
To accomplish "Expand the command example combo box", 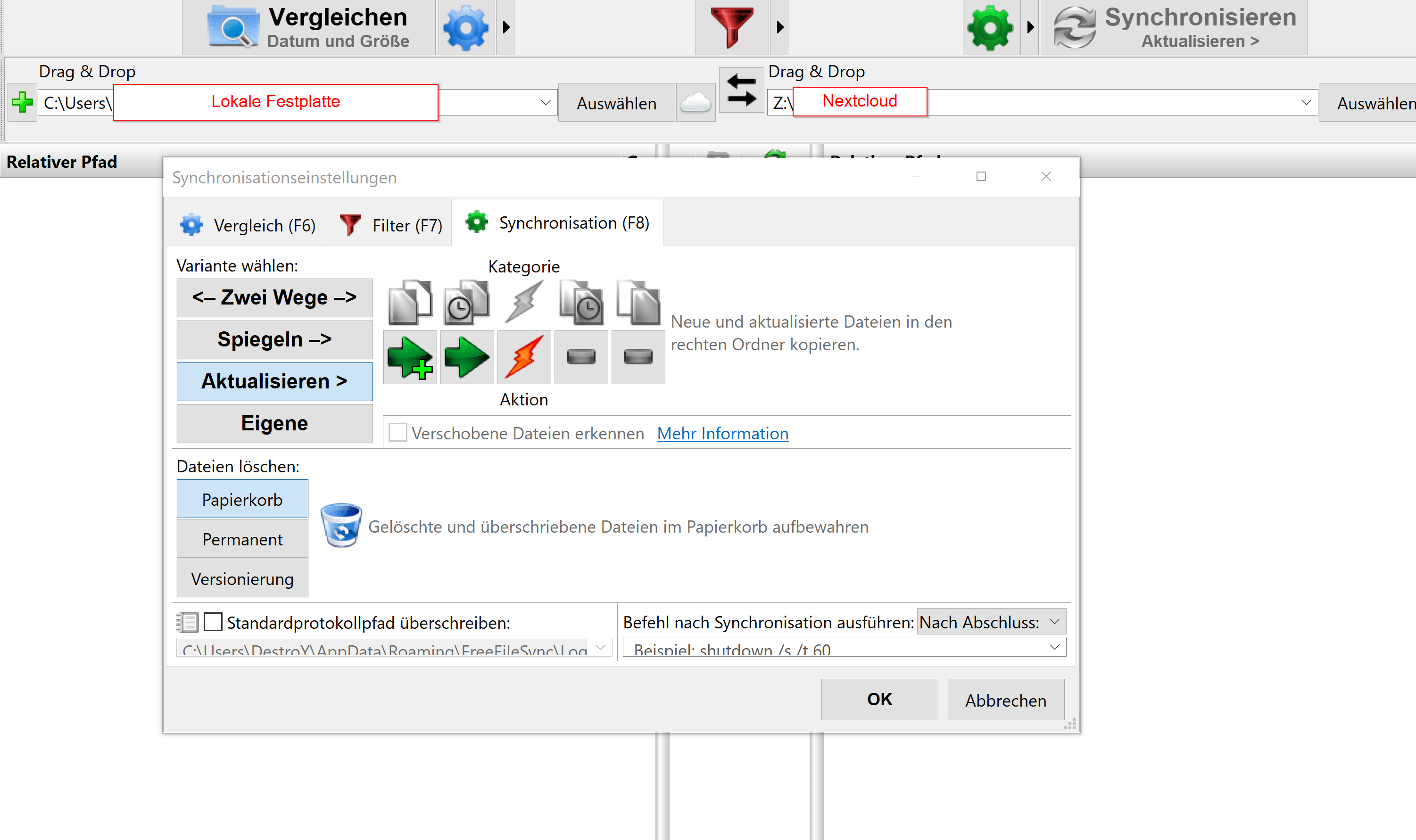I will pyautogui.click(x=1054, y=648).
